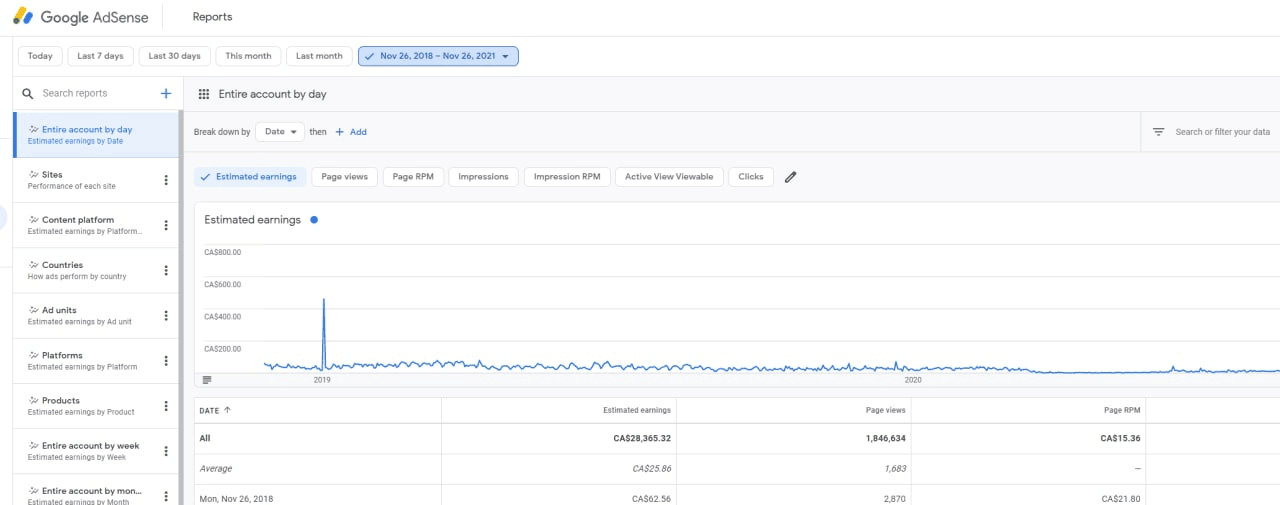This screenshot has height=505, width=1280.
Task: Open the three-dot menu for Entire account by week
Action: (166, 451)
